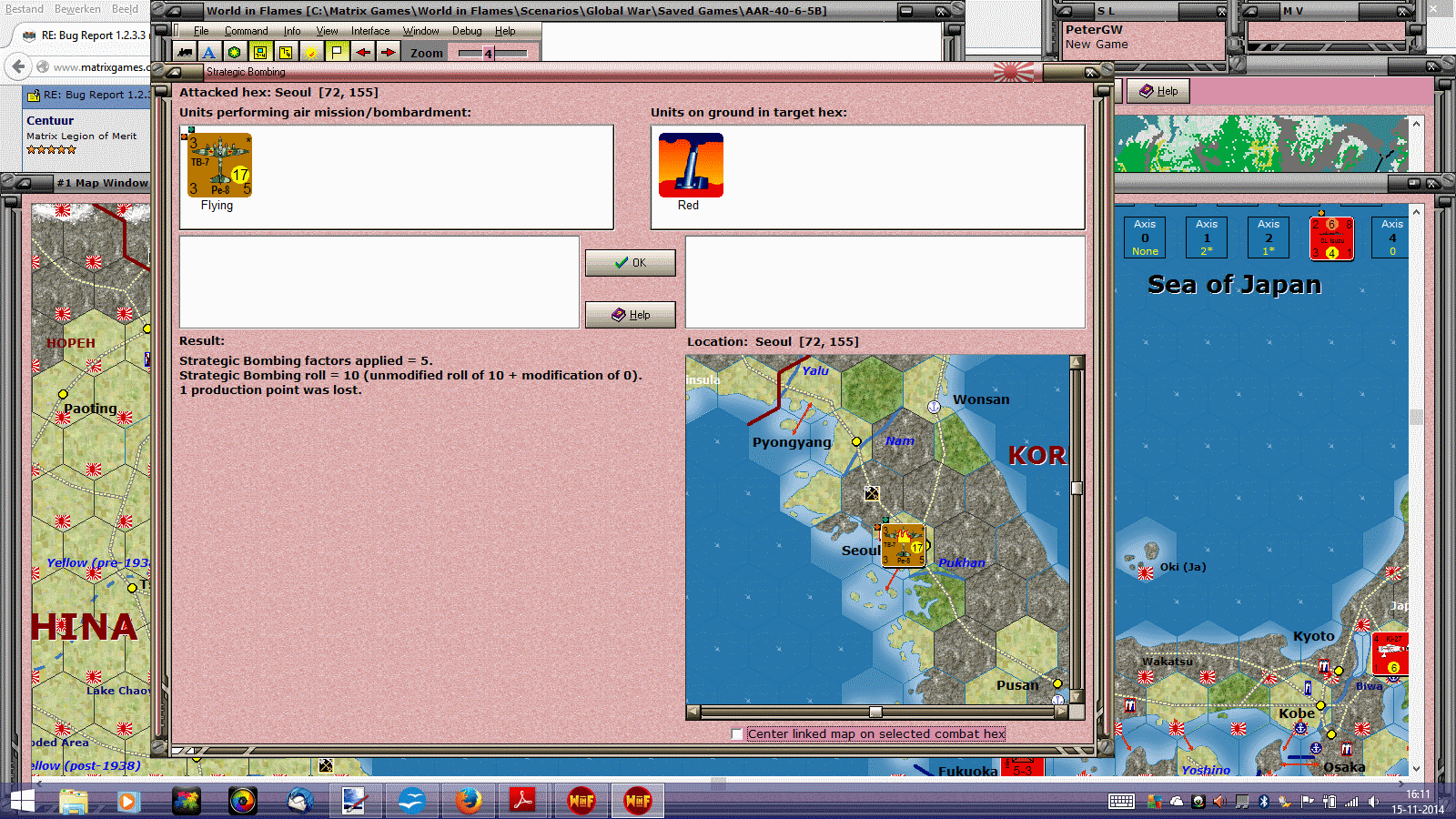Click the mini-map vertical scrollbar thumb
Screen dimensions: 1456x819
pos(1077,489)
